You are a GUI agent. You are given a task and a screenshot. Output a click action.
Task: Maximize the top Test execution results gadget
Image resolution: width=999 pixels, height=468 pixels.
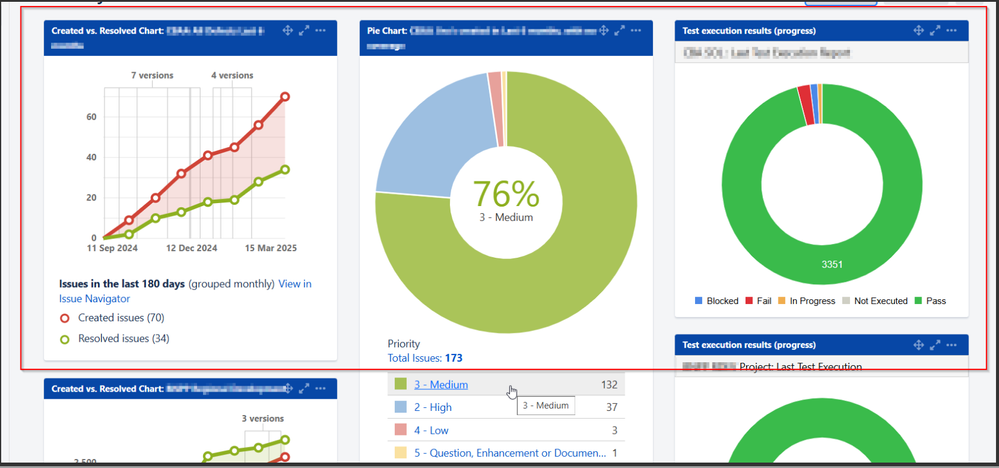click(x=935, y=31)
